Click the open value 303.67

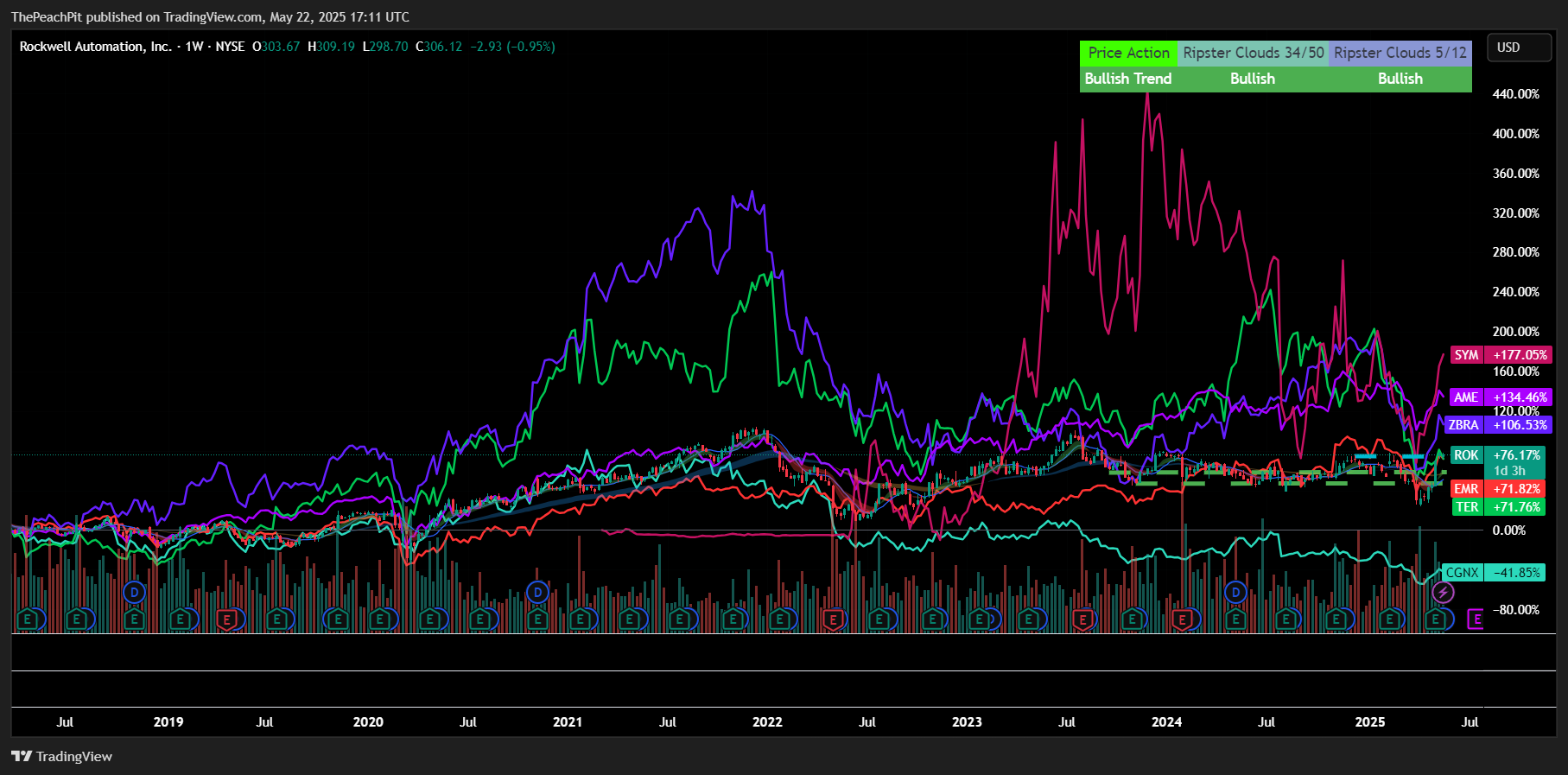coord(281,47)
